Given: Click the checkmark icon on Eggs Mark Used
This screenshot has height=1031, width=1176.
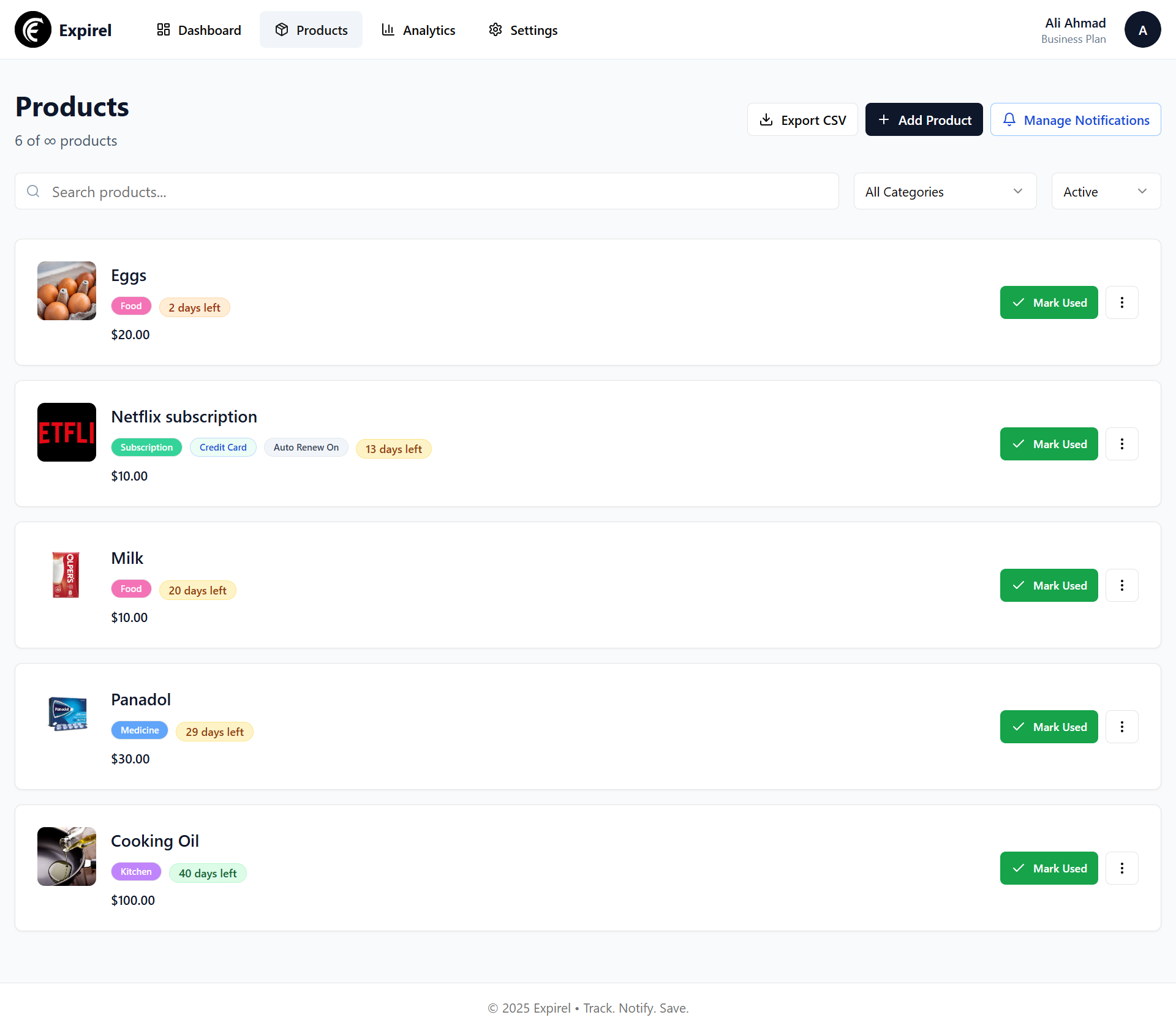Looking at the screenshot, I should point(1018,302).
